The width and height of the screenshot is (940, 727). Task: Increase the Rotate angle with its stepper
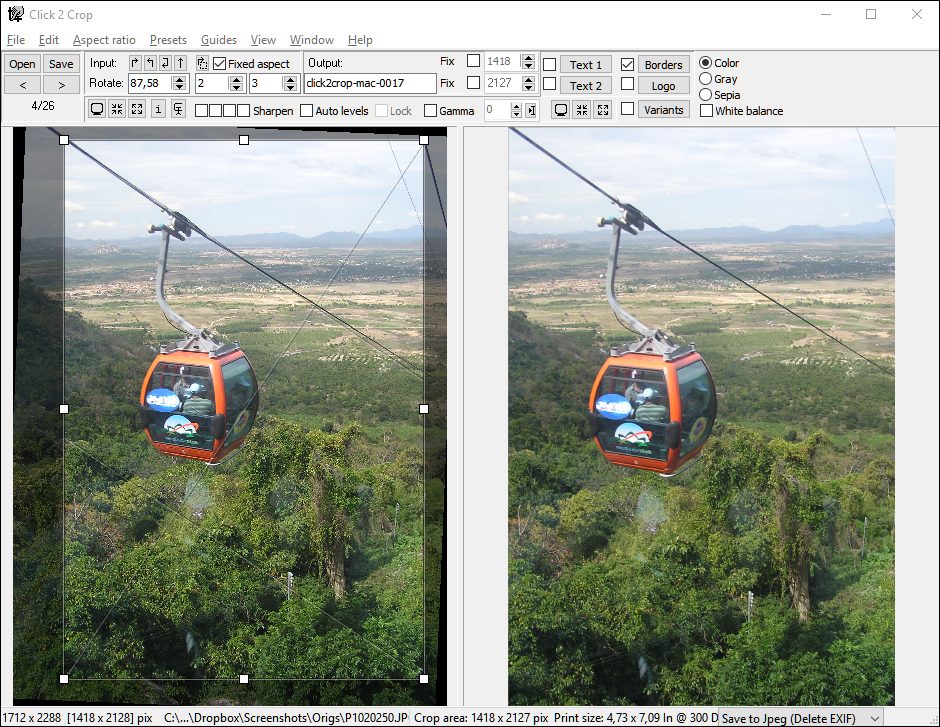pos(181,80)
